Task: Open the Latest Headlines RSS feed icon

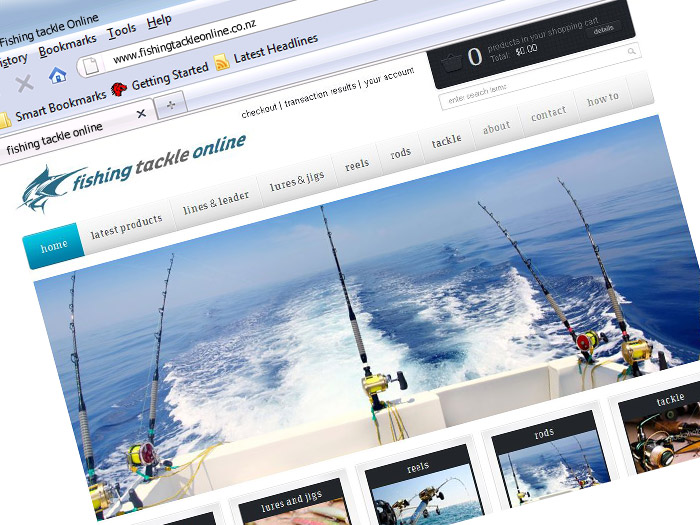Action: (x=222, y=61)
